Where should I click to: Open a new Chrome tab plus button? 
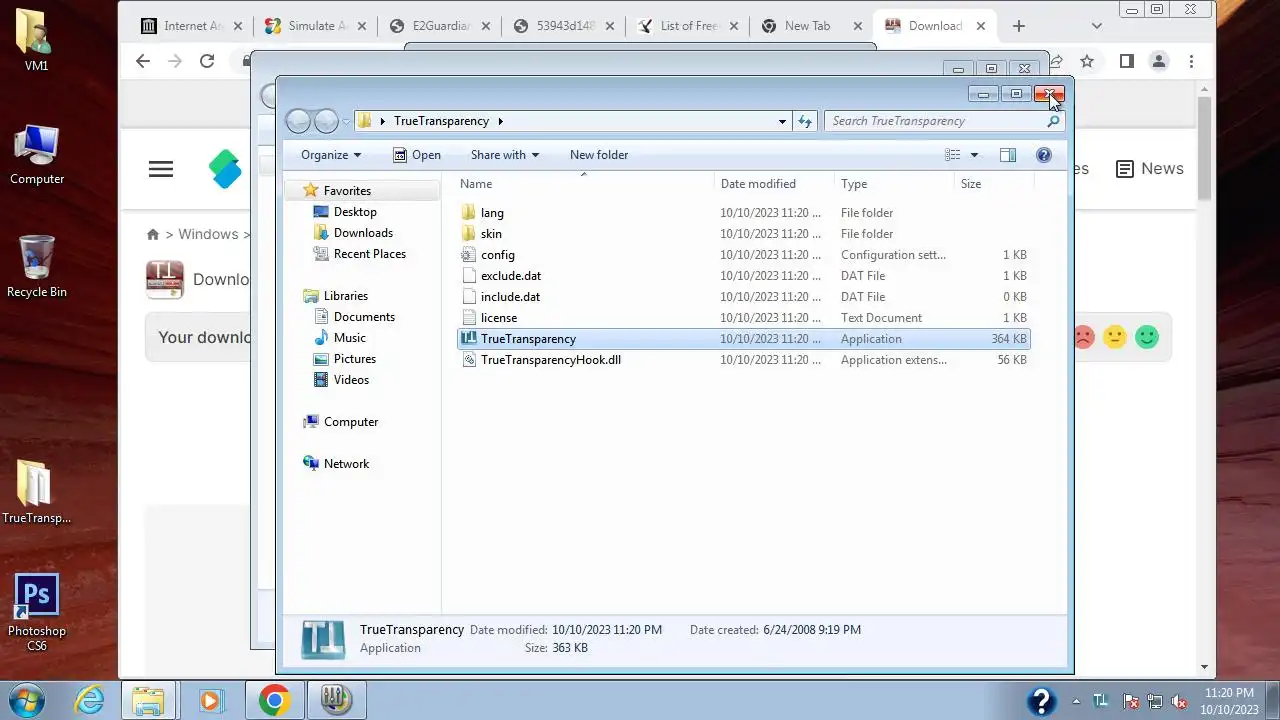pyautogui.click(x=1019, y=26)
